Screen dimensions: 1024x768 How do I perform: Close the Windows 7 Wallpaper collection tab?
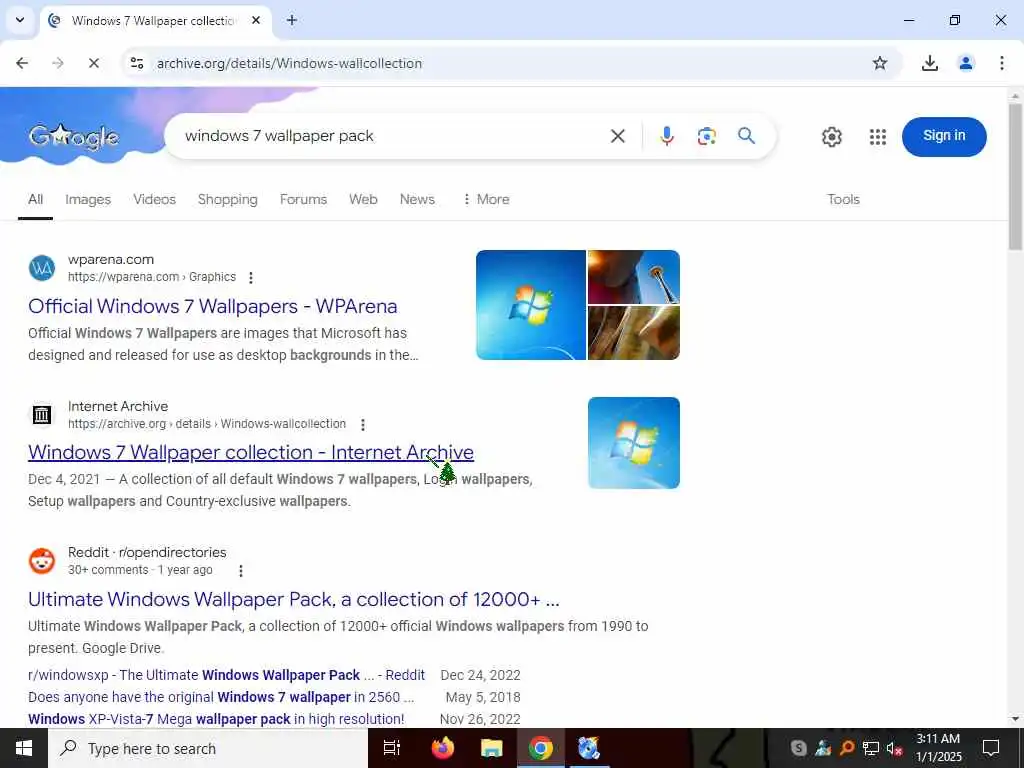[256, 20]
